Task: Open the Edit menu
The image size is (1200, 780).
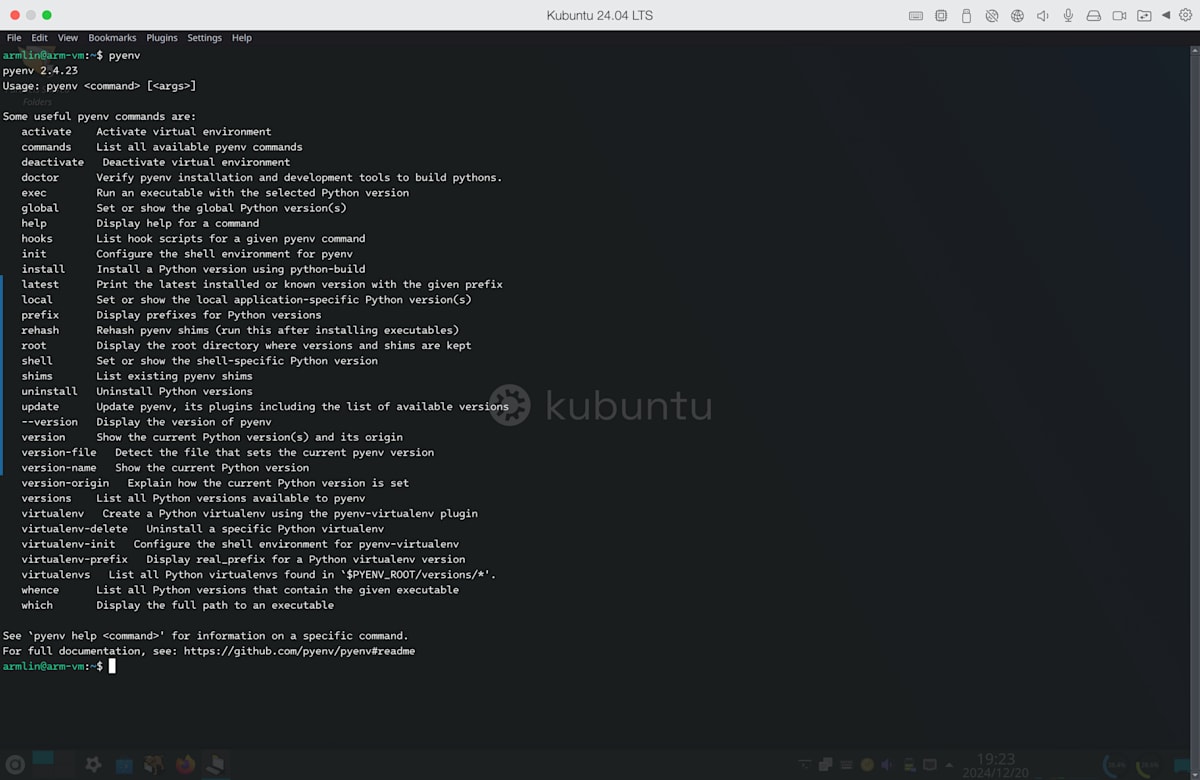Action: pyautogui.click(x=39, y=38)
